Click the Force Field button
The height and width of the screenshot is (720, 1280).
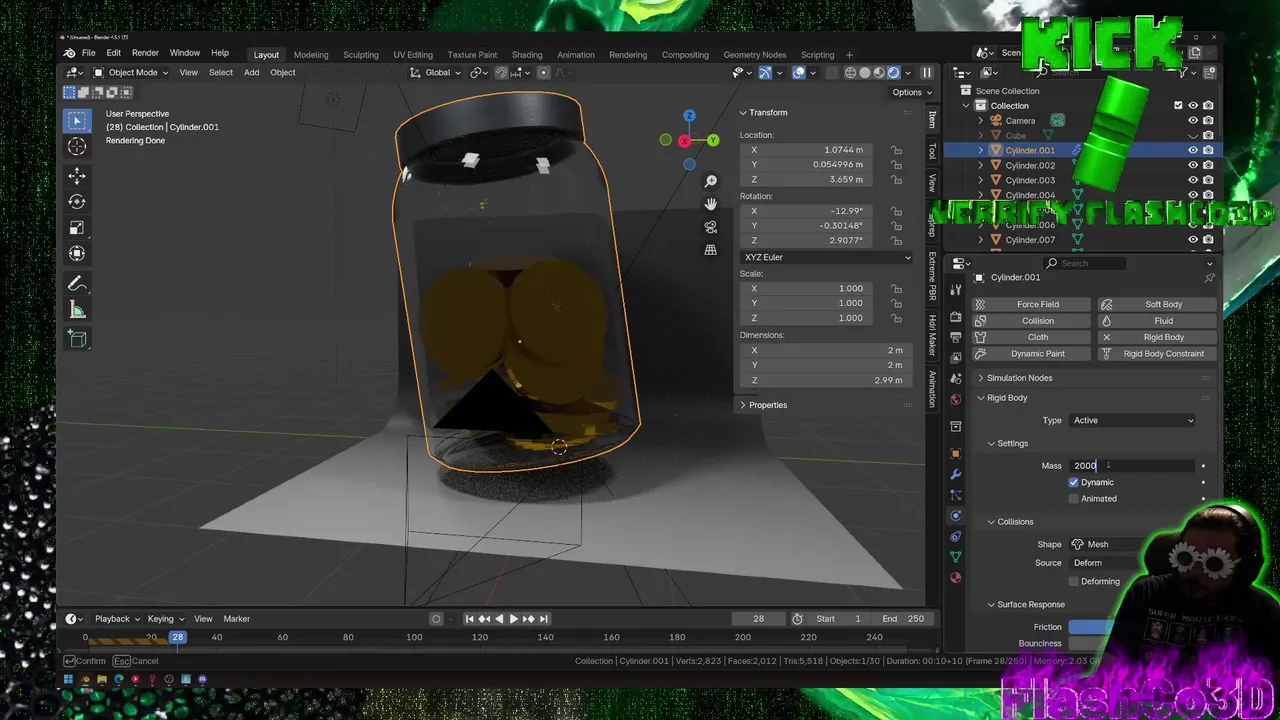(1032, 304)
